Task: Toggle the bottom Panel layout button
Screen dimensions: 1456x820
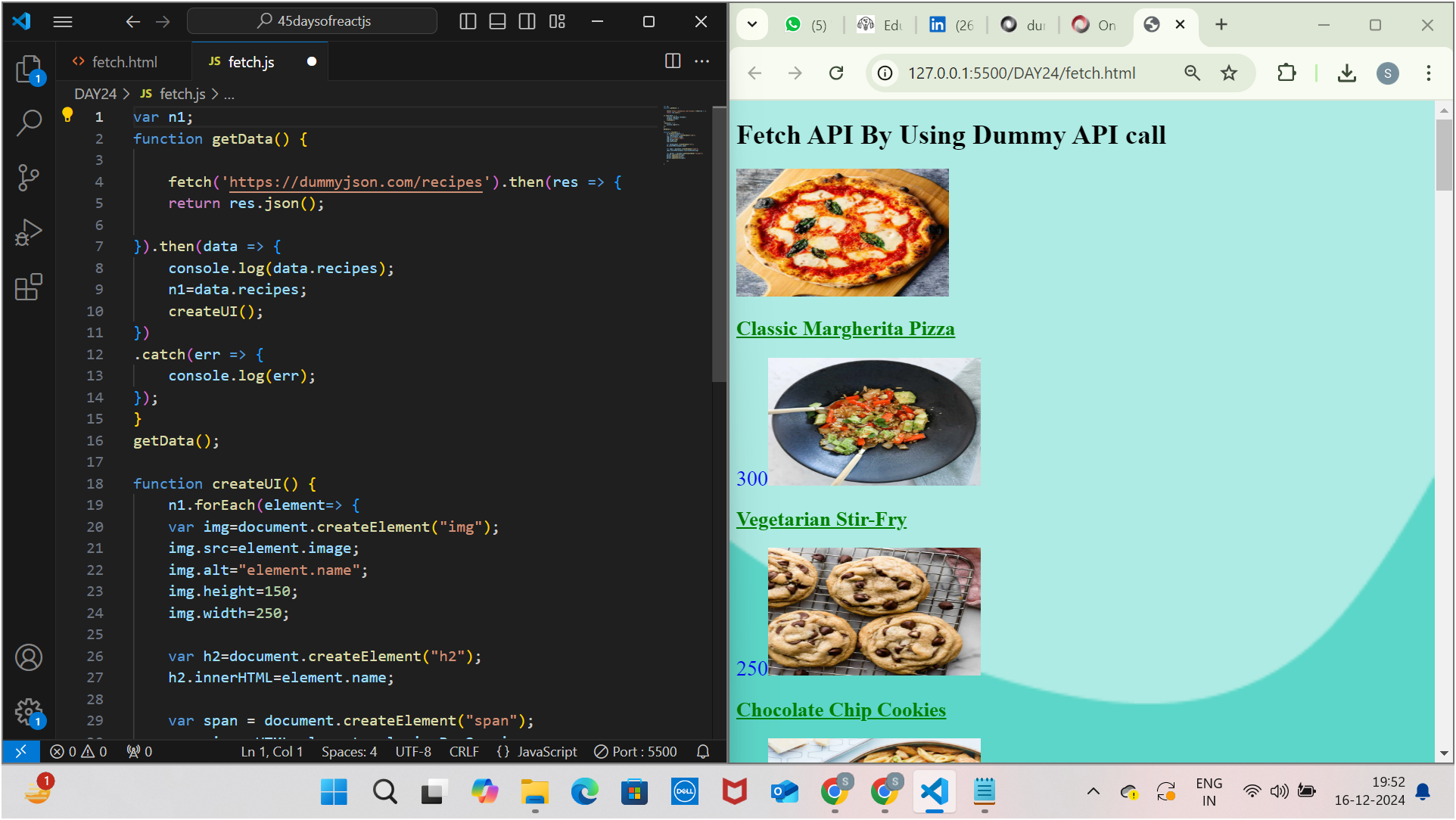Action: coord(497,21)
